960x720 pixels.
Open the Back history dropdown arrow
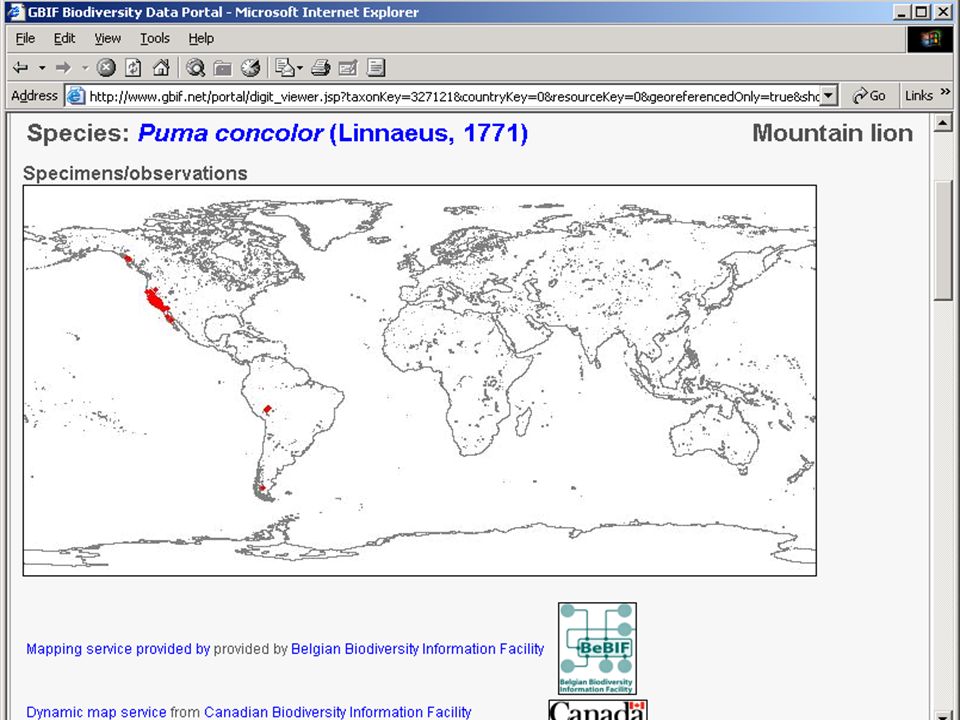point(42,67)
